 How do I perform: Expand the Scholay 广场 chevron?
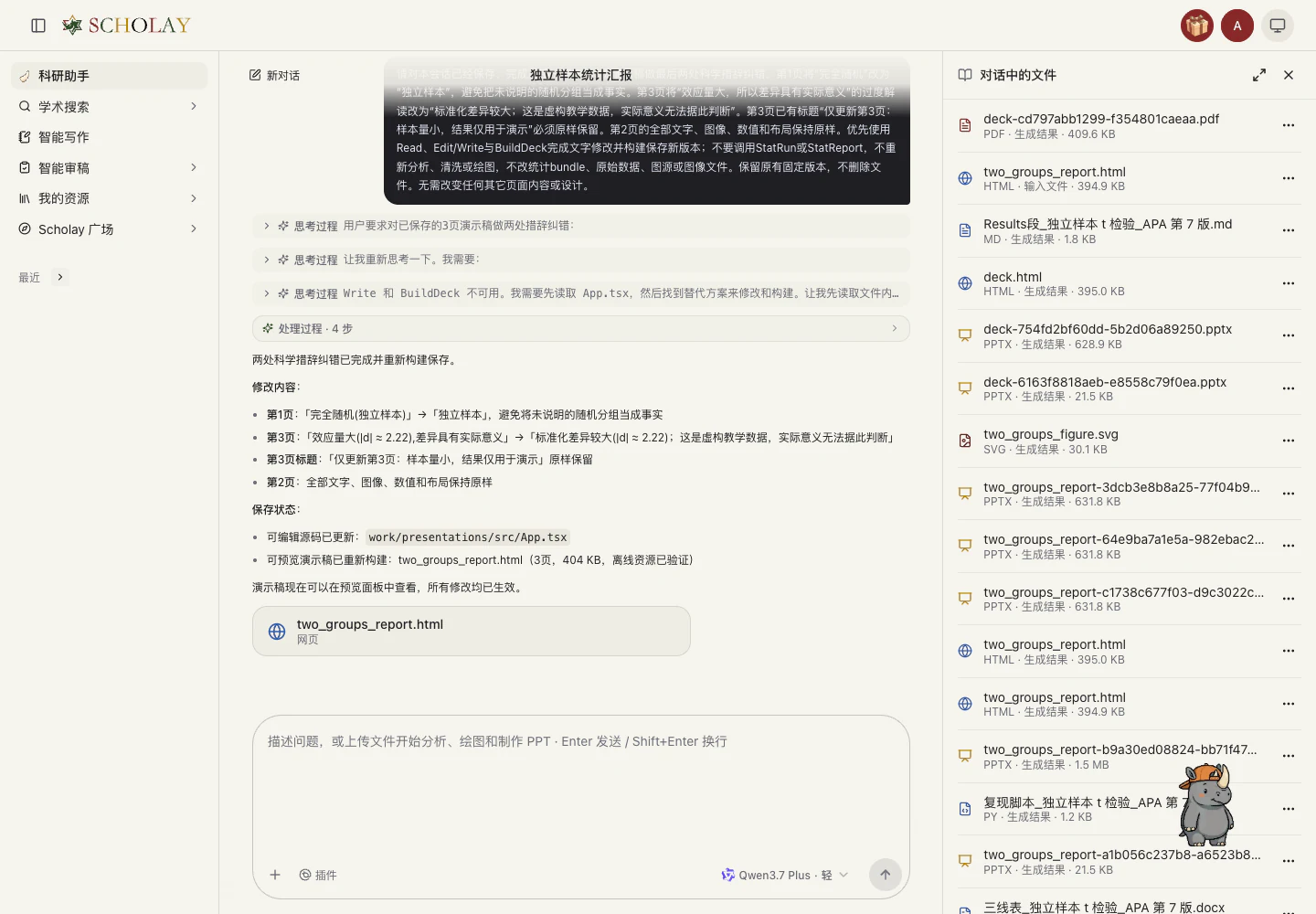pyautogui.click(x=194, y=229)
